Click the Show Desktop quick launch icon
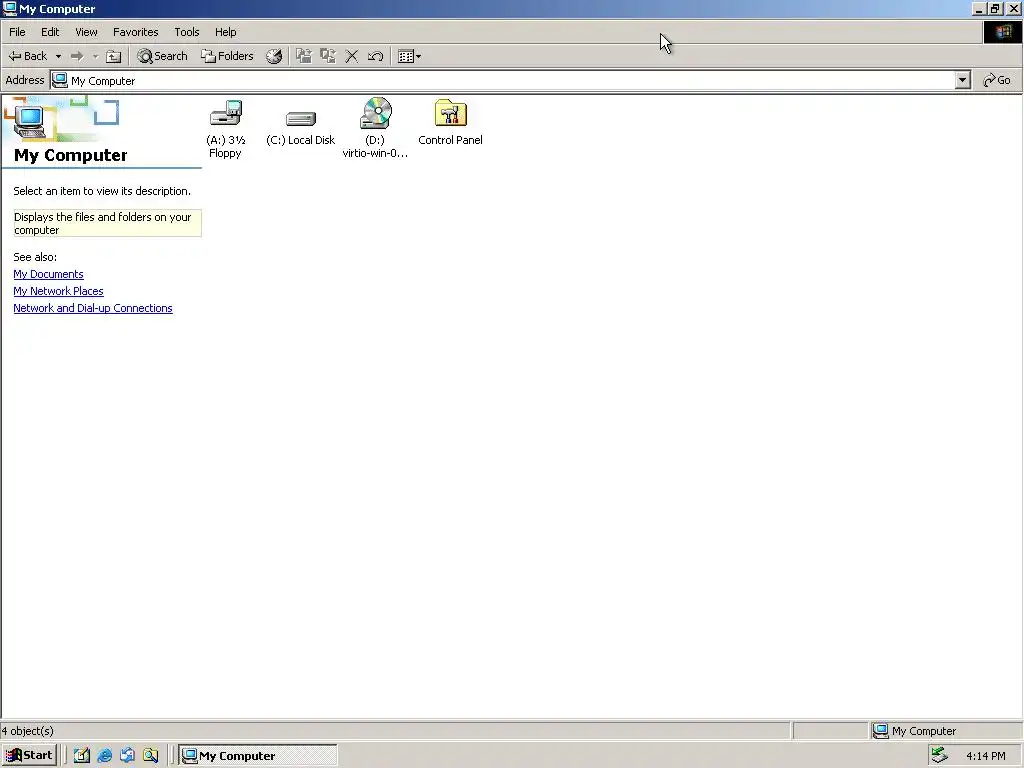The image size is (1024, 768). [82, 756]
